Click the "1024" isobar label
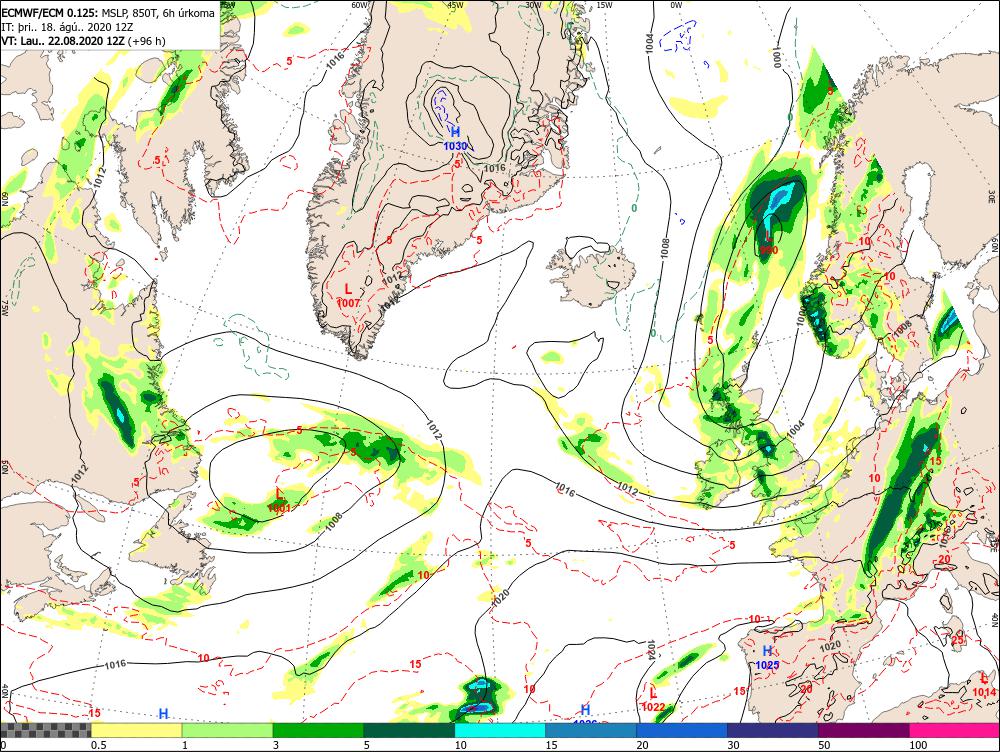The width and height of the screenshot is (1000, 752). (651, 650)
